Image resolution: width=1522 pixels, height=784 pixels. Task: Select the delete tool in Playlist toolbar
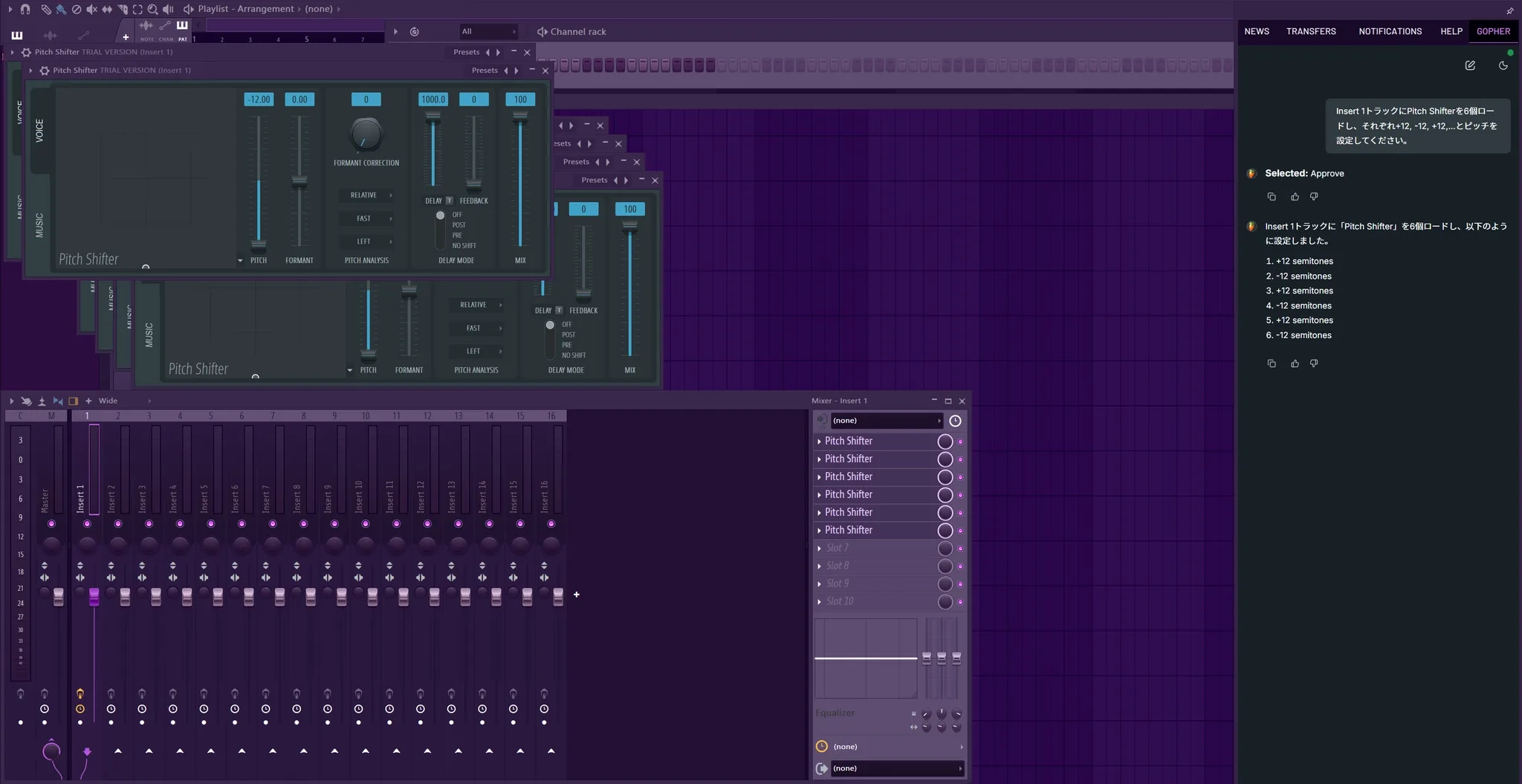[77, 9]
